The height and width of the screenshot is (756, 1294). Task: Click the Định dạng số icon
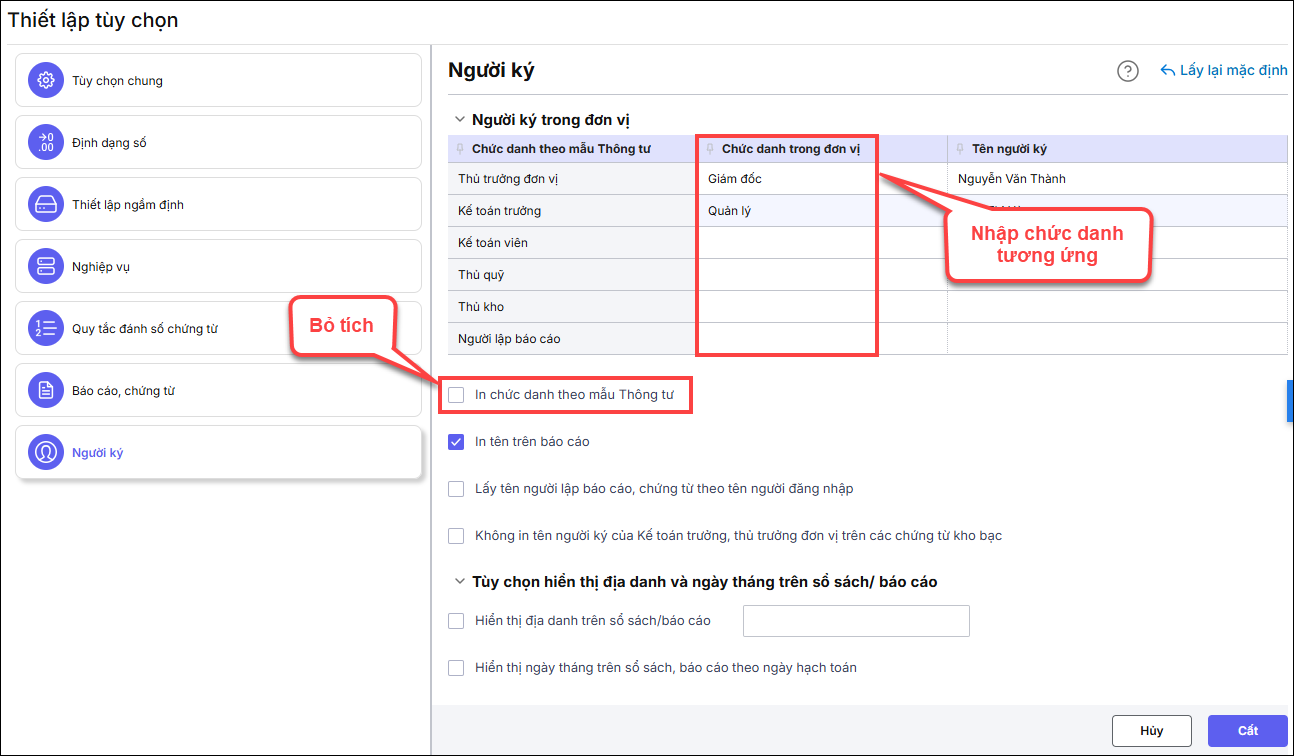[45, 143]
